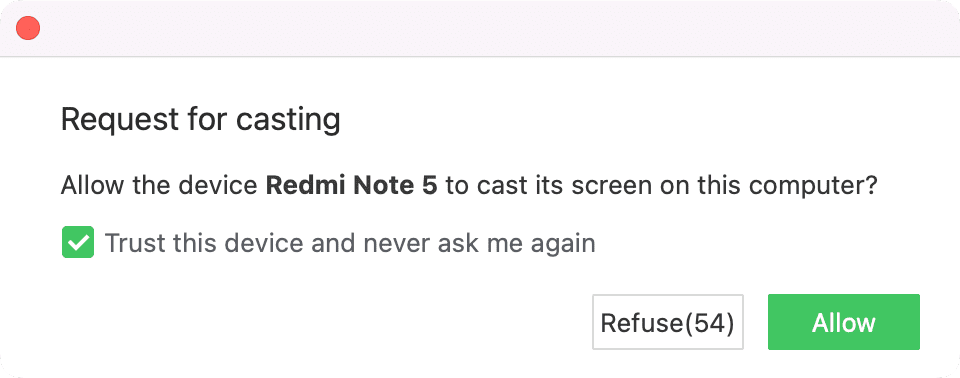Click the dialog title bar area

click(480, 28)
